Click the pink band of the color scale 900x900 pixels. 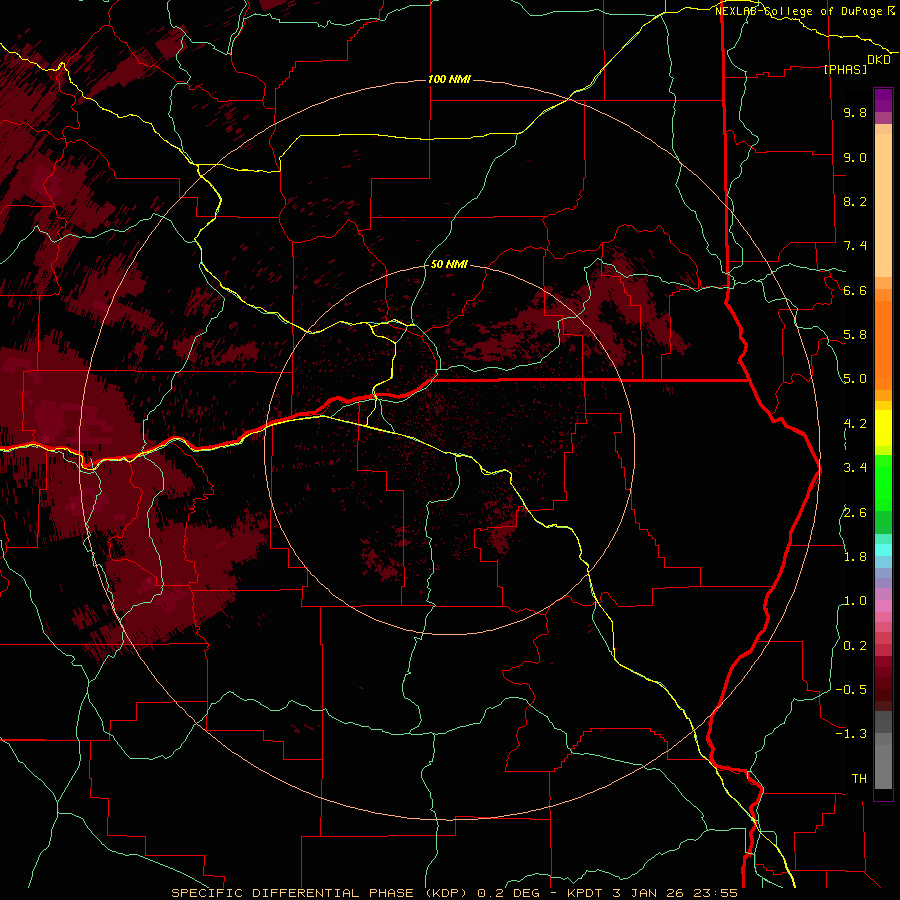click(x=883, y=606)
